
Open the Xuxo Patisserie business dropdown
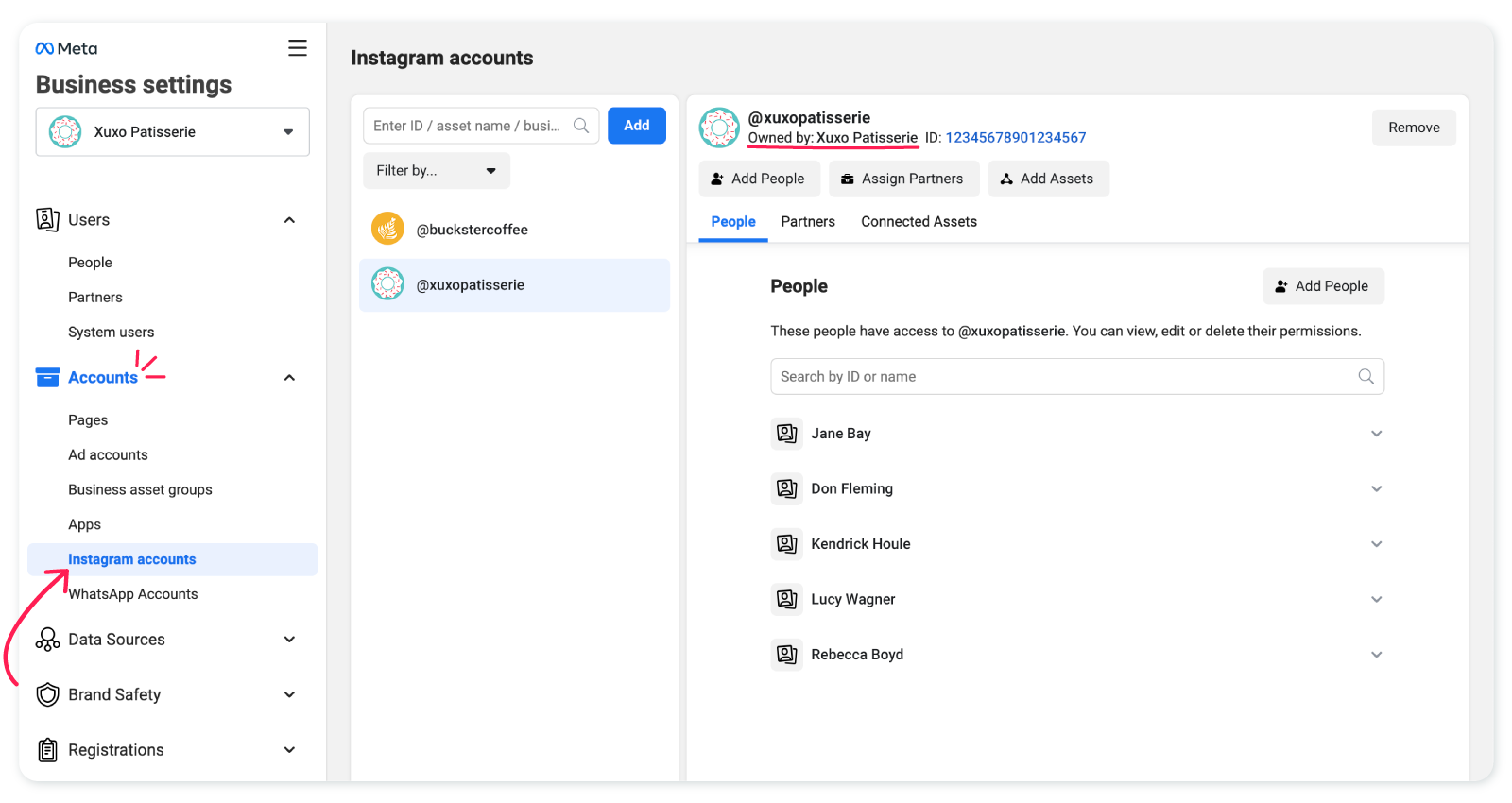click(x=173, y=132)
